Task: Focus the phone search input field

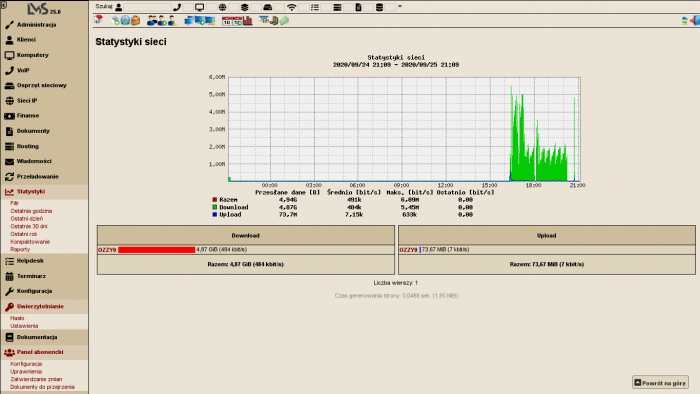Action: tap(188, 7)
